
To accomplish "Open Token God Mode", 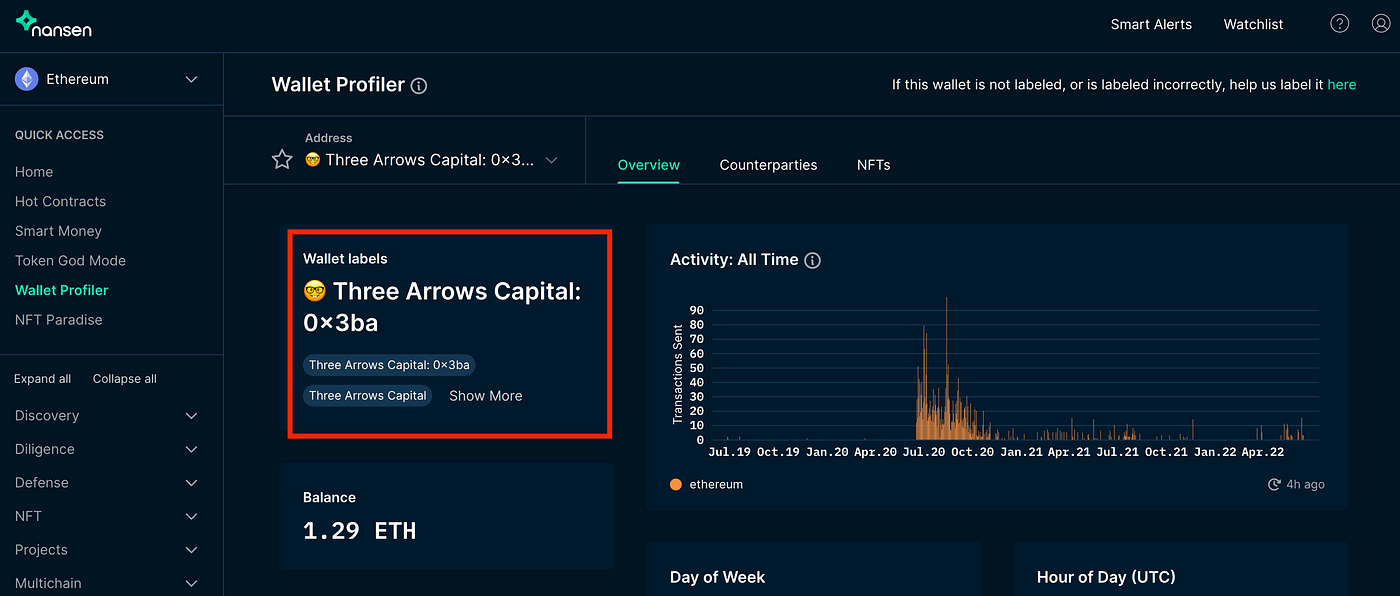I will coord(70,260).
